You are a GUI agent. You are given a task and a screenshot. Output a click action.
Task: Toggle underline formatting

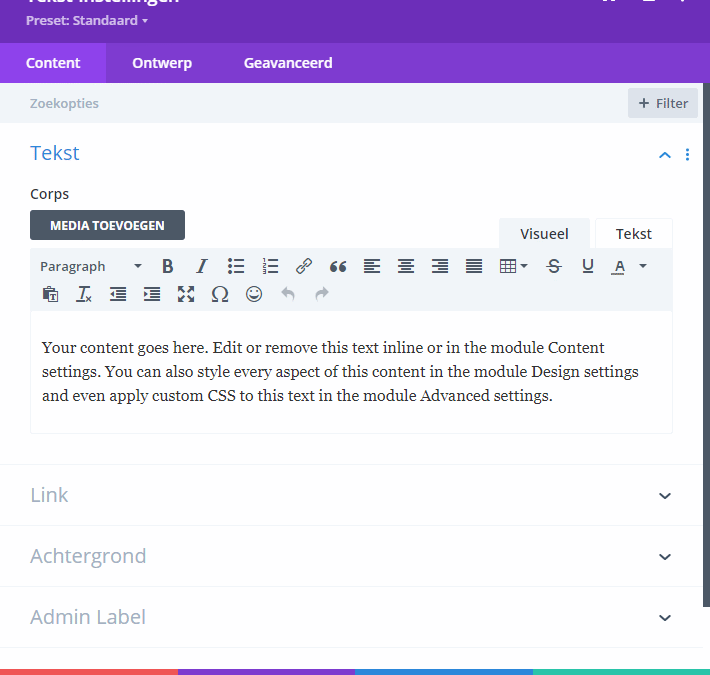coord(588,266)
